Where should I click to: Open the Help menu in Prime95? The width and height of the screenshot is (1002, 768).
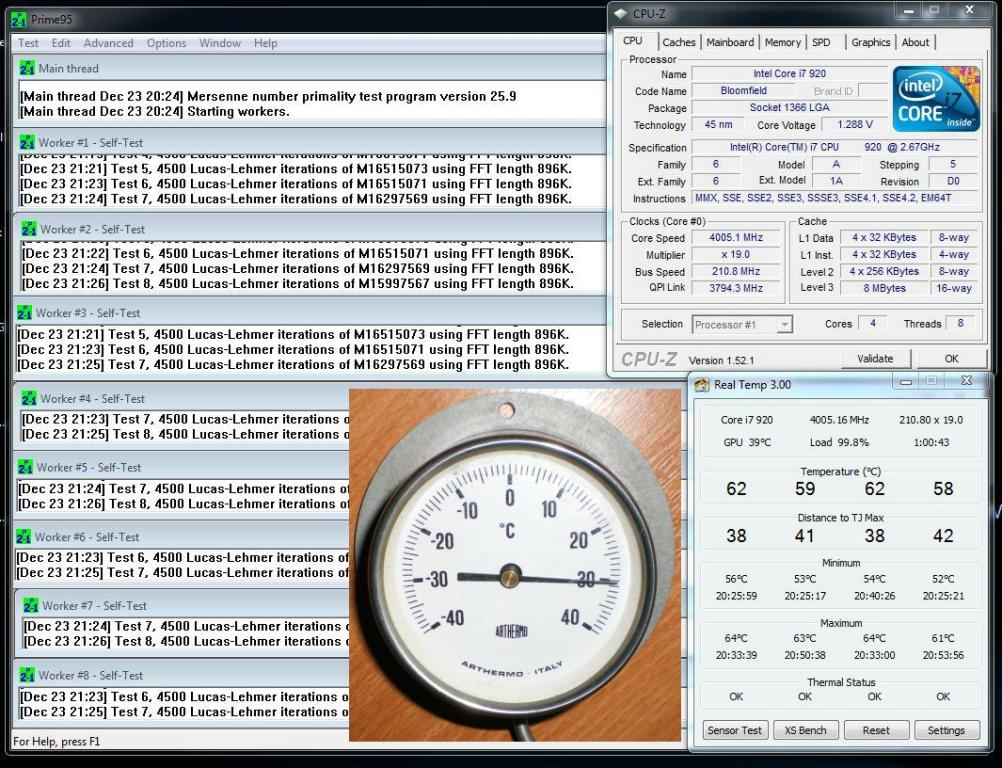point(265,43)
